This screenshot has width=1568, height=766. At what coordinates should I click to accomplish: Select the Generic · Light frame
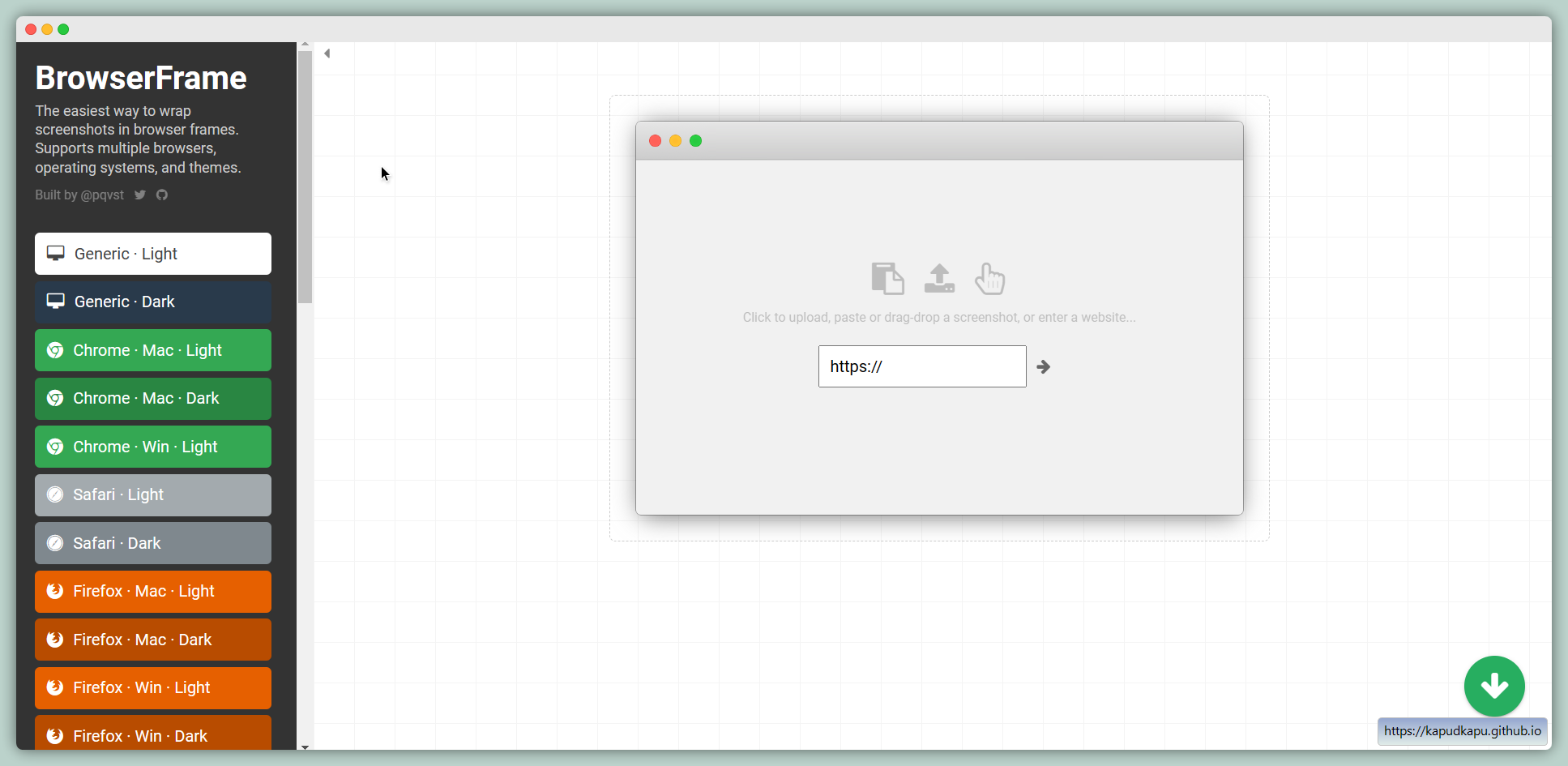153,254
